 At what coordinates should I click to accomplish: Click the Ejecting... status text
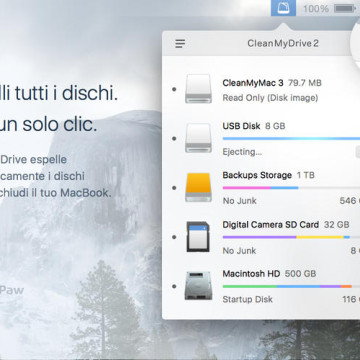[242, 152]
